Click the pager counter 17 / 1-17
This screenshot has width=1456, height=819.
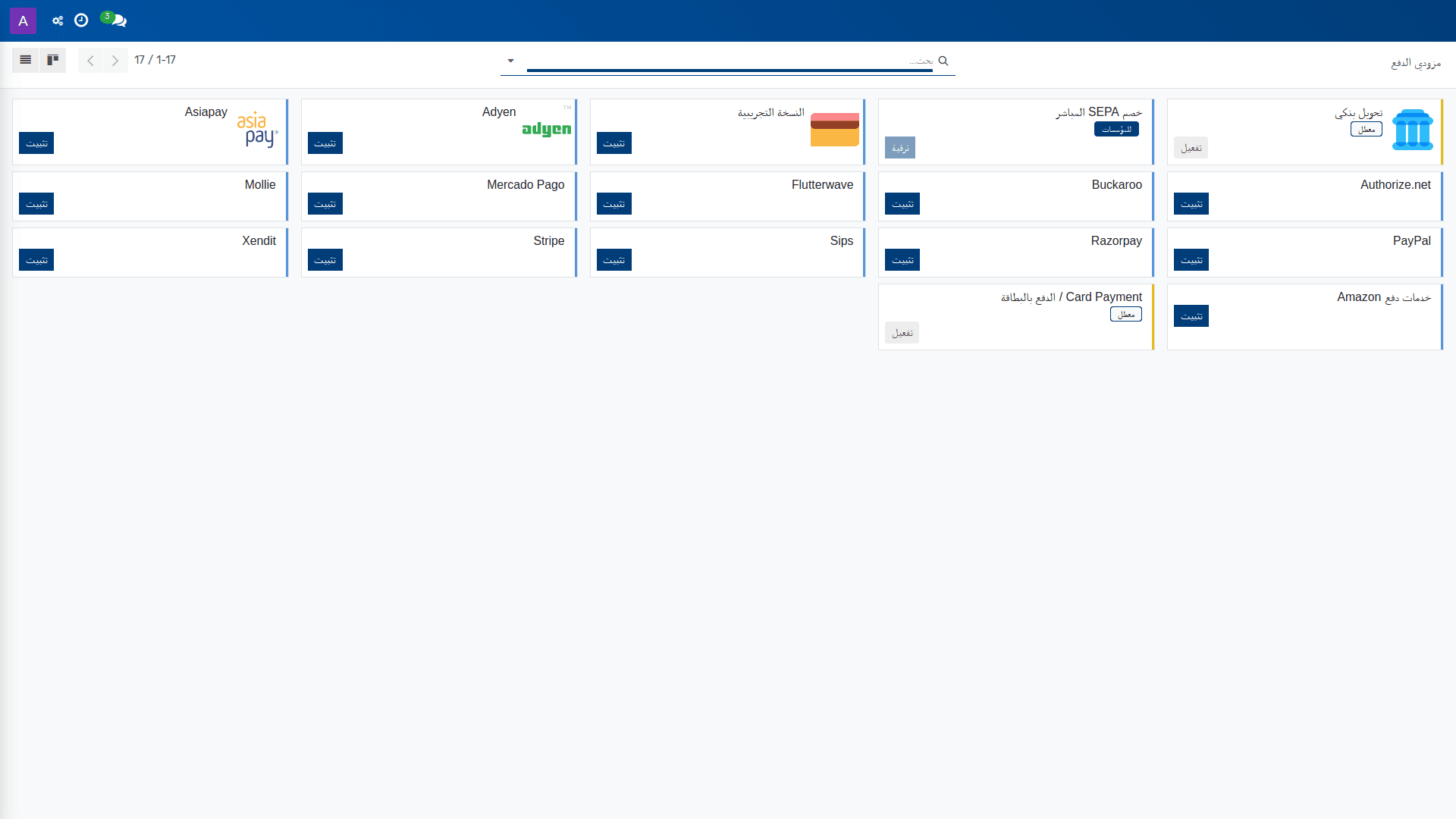(x=155, y=60)
